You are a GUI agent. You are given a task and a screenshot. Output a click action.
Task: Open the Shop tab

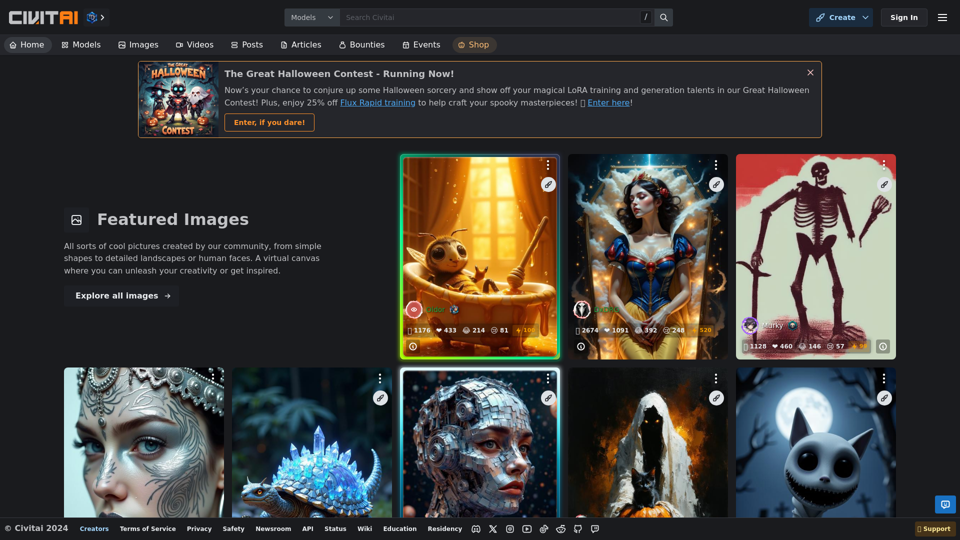[x=474, y=45]
